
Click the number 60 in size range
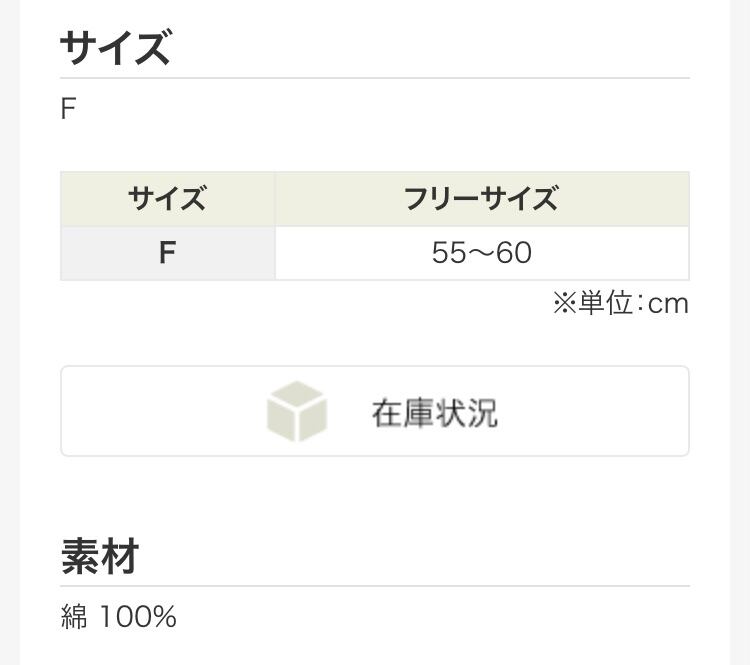pyautogui.click(x=513, y=253)
